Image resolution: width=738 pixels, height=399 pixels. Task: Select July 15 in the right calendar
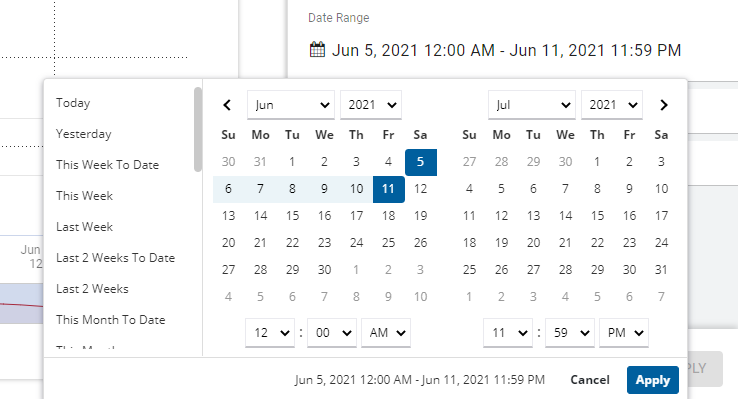point(597,216)
